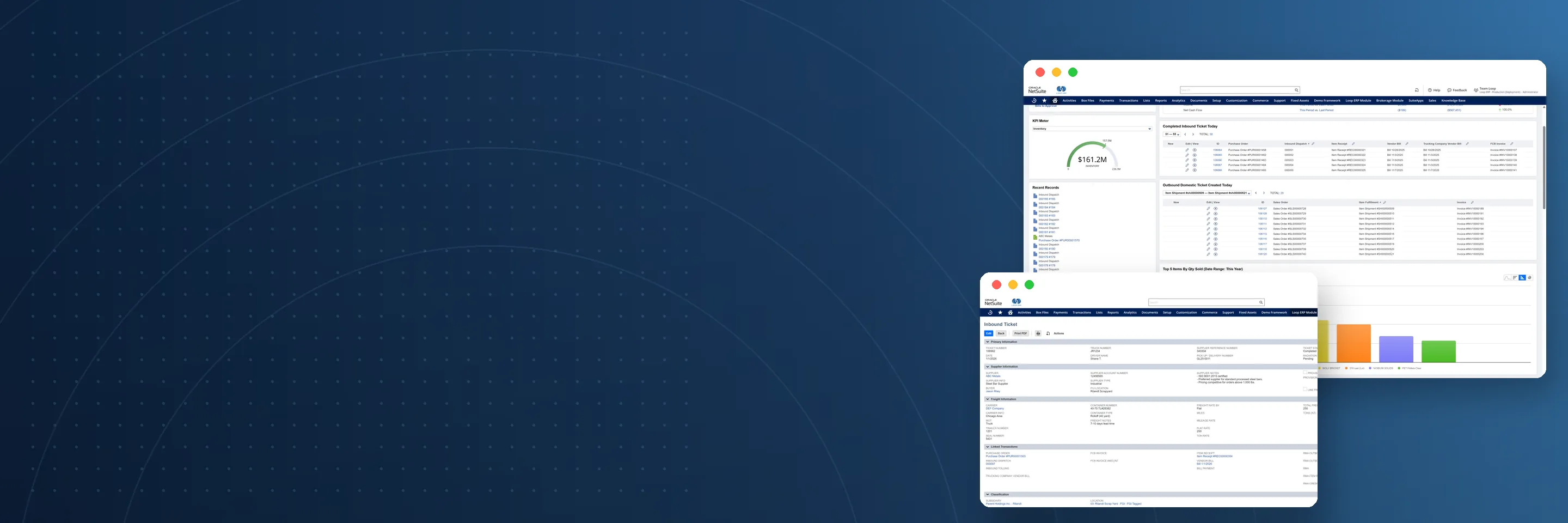Open Item Shipment range dropdown for outbound tickets
Screen dimensions: 1568x523
coord(1207,193)
